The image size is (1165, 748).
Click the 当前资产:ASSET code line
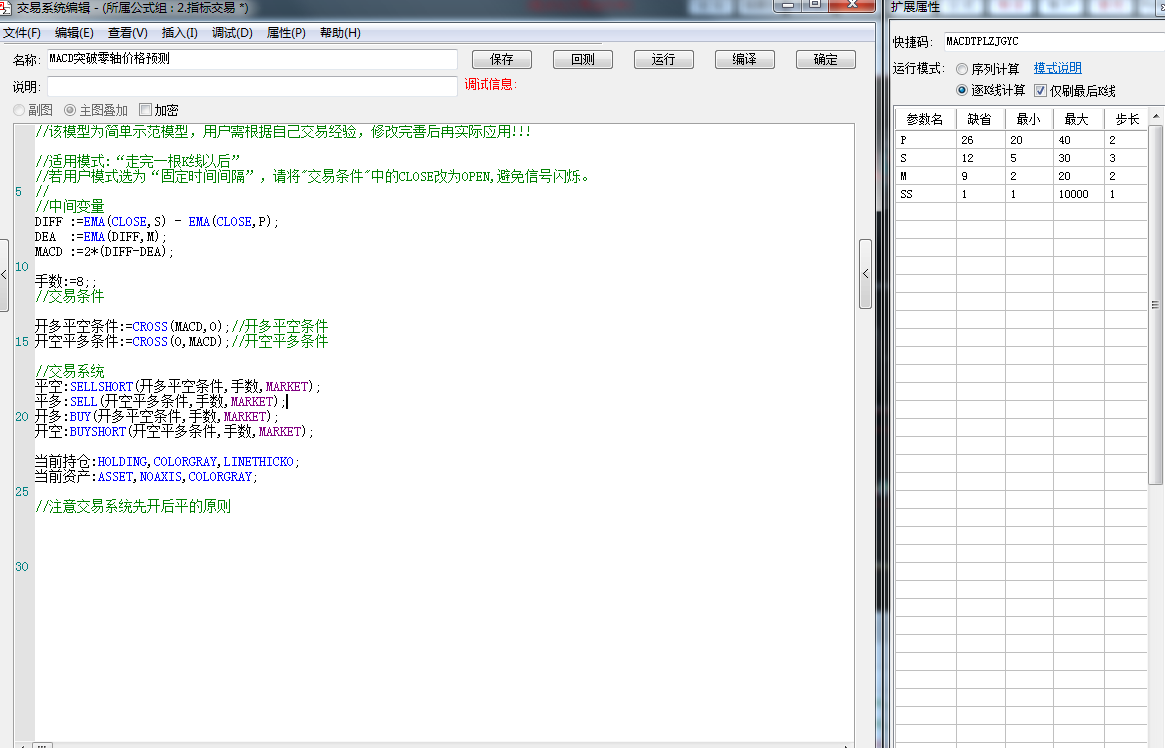tap(146, 477)
